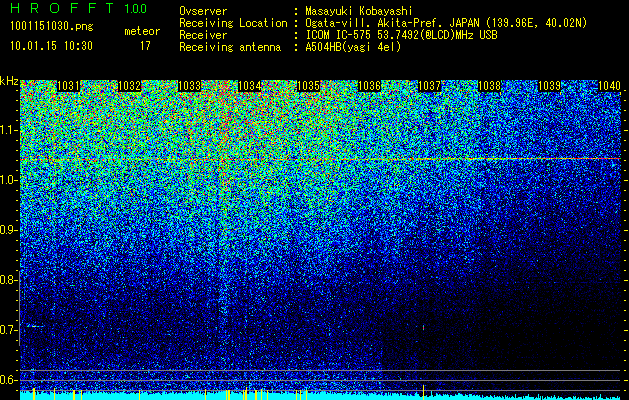Click the 1039 time label

coord(549,86)
